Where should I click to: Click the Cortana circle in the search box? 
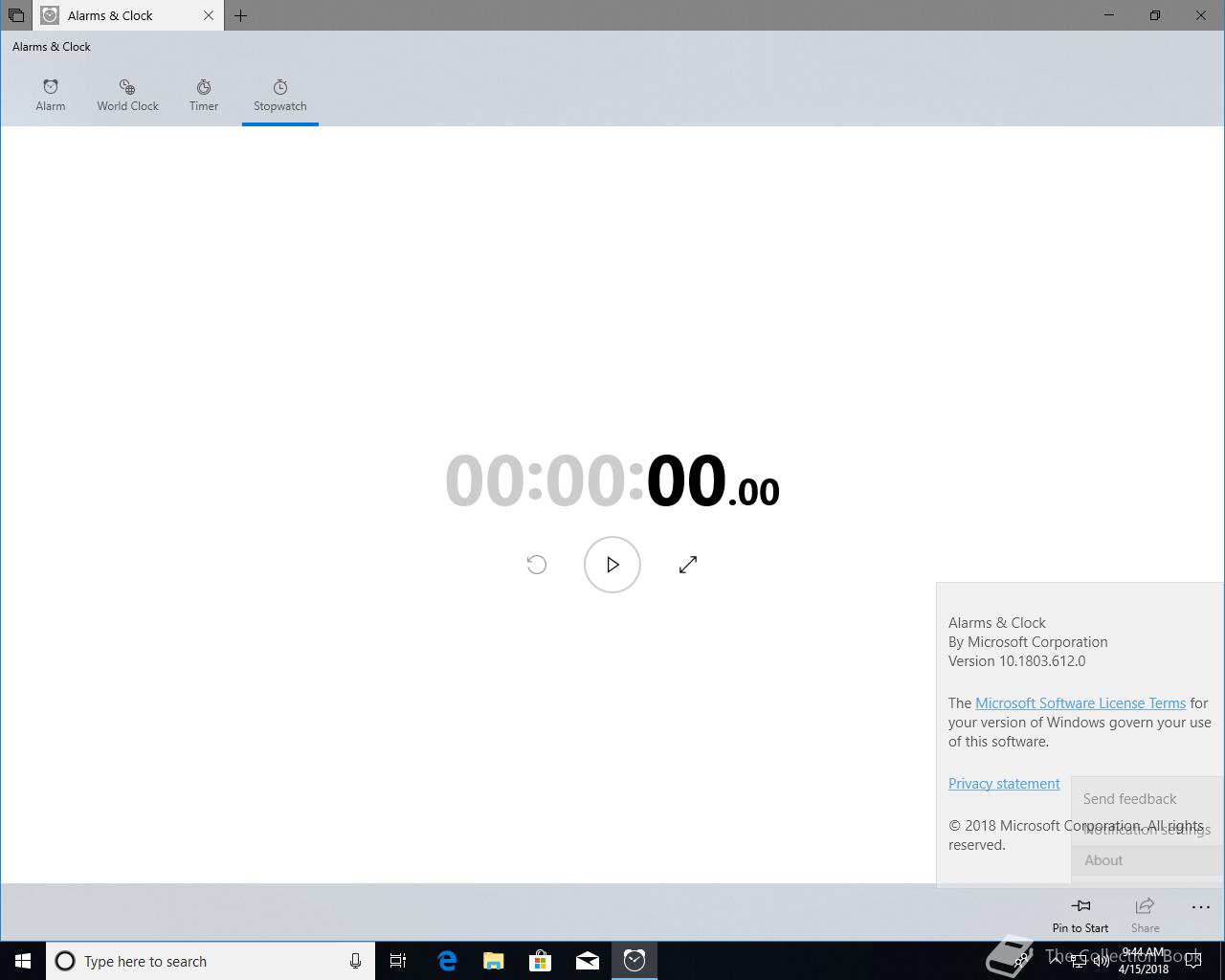[65, 961]
